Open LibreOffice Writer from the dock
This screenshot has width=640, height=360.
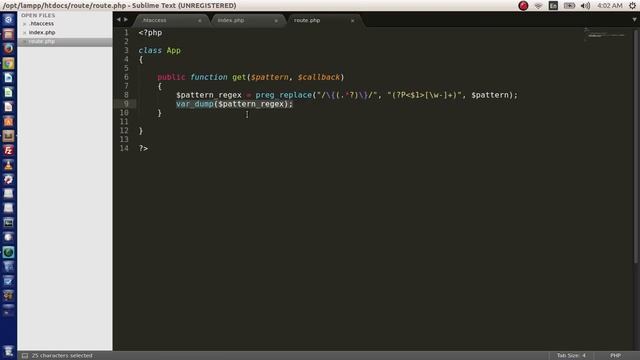point(8,78)
